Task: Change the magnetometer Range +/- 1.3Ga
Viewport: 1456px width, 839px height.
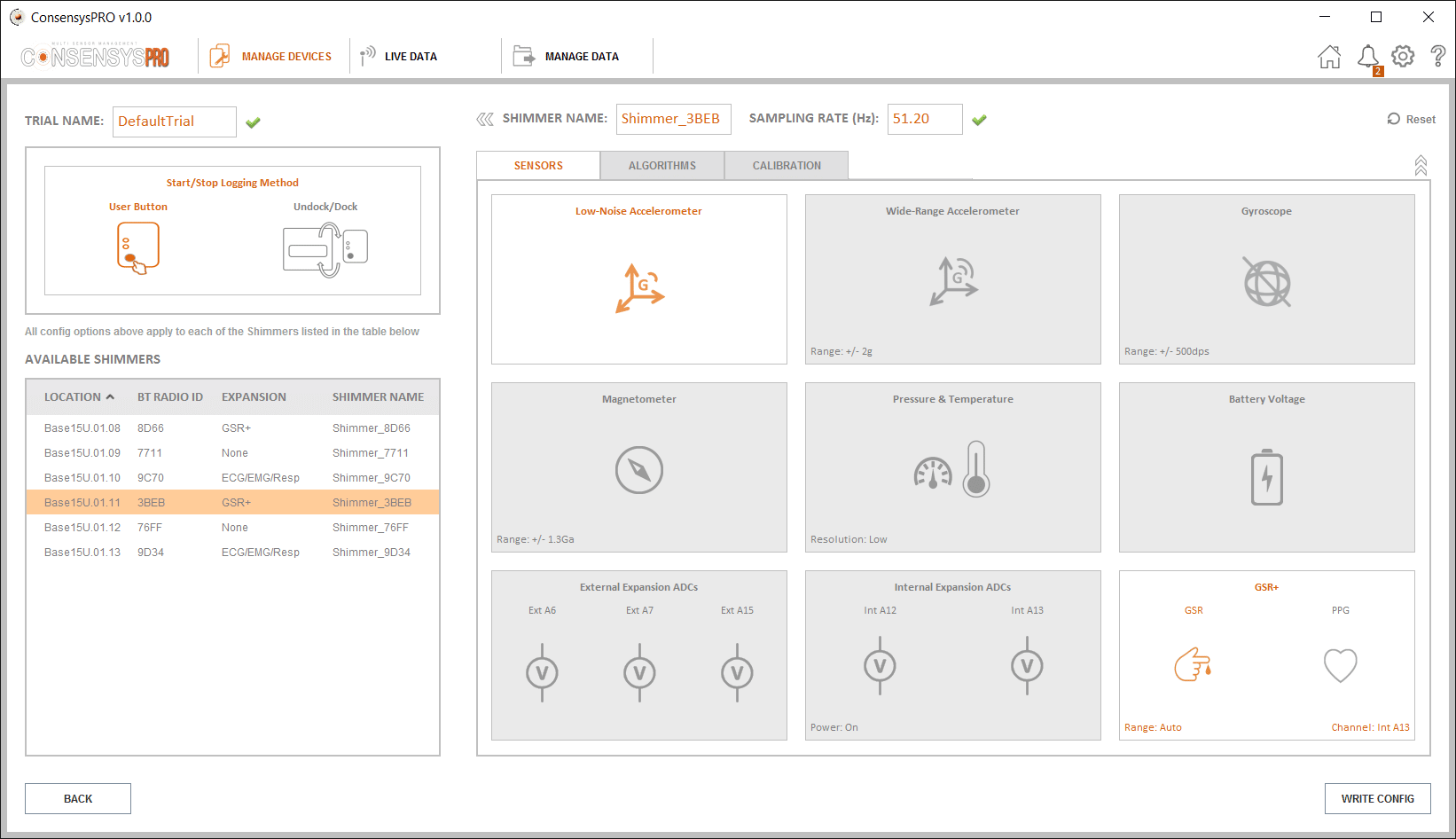Action: point(536,540)
